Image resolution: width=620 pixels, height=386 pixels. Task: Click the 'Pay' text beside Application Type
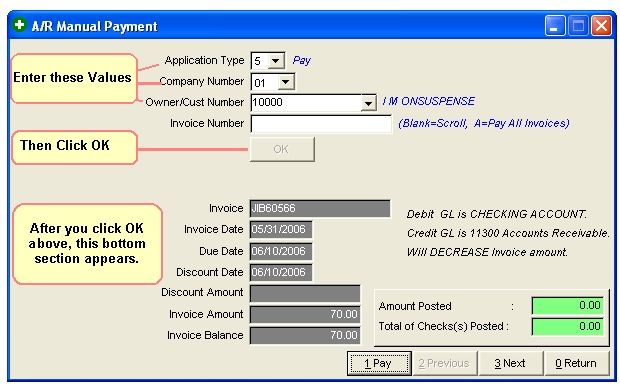pos(302,61)
